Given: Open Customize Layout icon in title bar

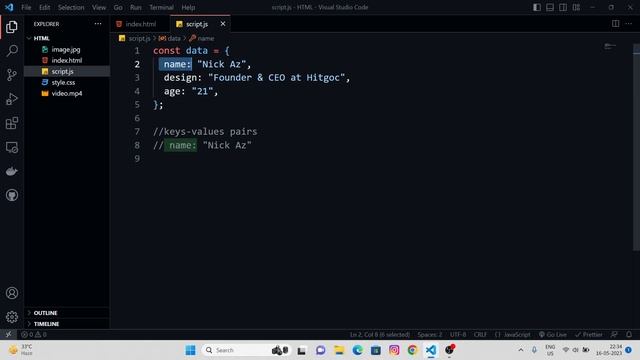Looking at the screenshot, I should [x=576, y=7].
